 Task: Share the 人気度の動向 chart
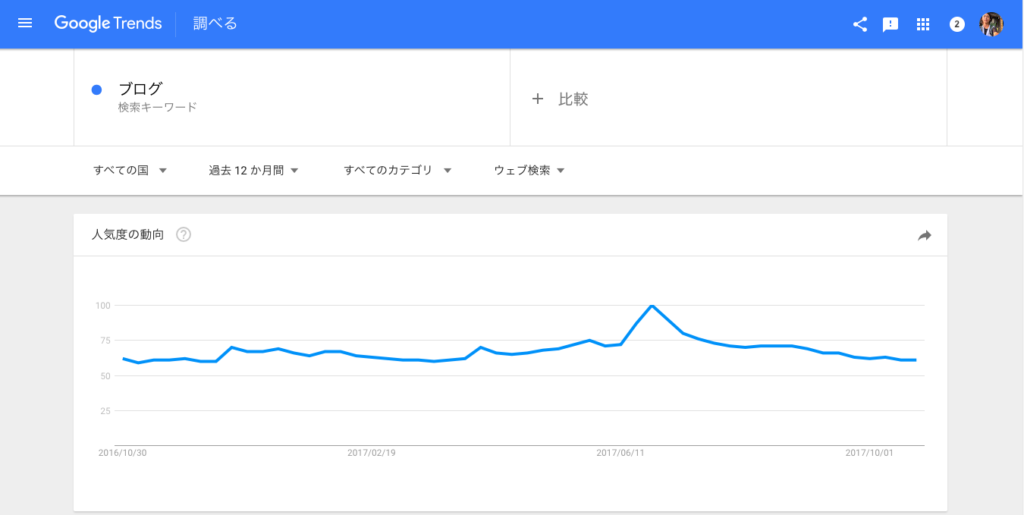click(924, 235)
